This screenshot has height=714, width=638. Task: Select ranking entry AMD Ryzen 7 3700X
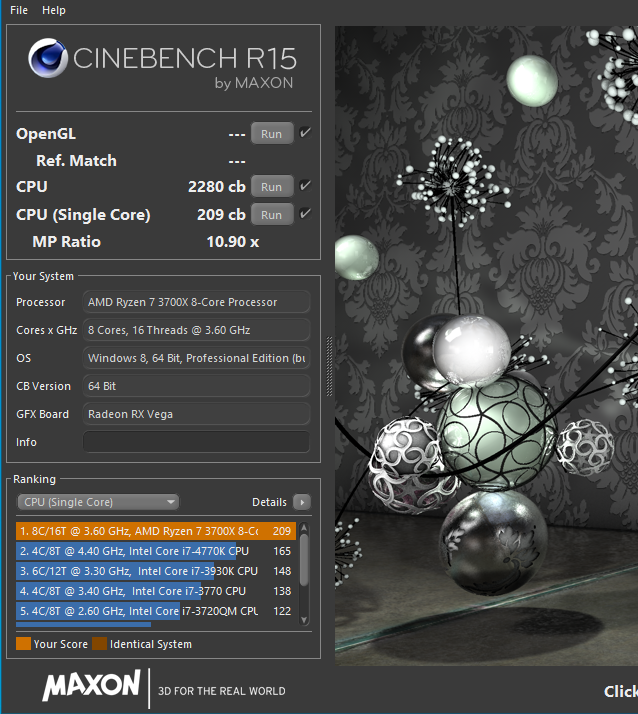(156, 531)
